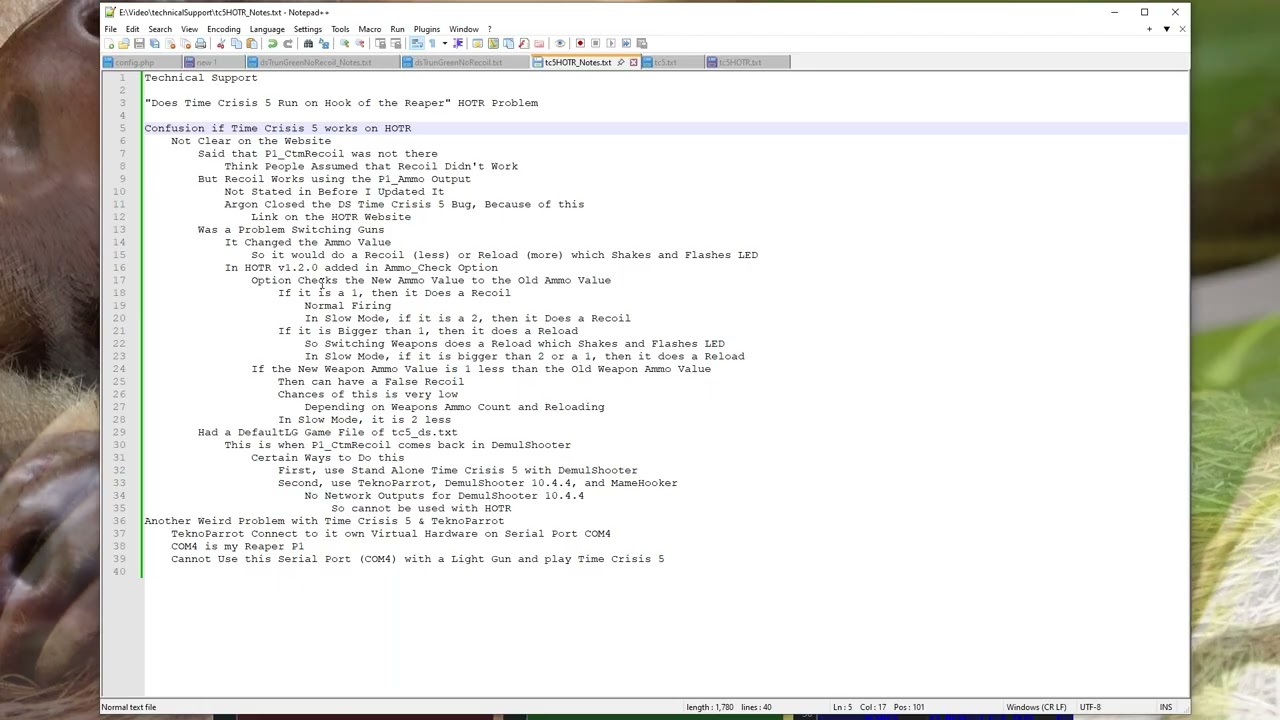1280x720 pixels.
Task: Click the empty line 40 in the editor
Action: pyautogui.click(x=665, y=572)
